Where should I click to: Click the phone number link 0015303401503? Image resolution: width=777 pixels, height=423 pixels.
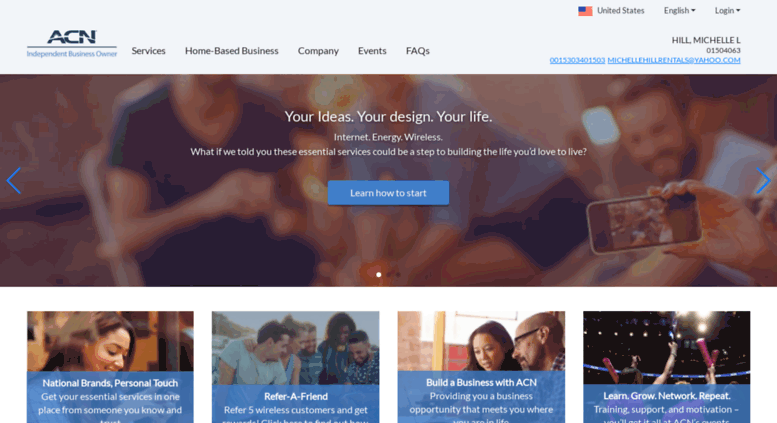pos(577,60)
